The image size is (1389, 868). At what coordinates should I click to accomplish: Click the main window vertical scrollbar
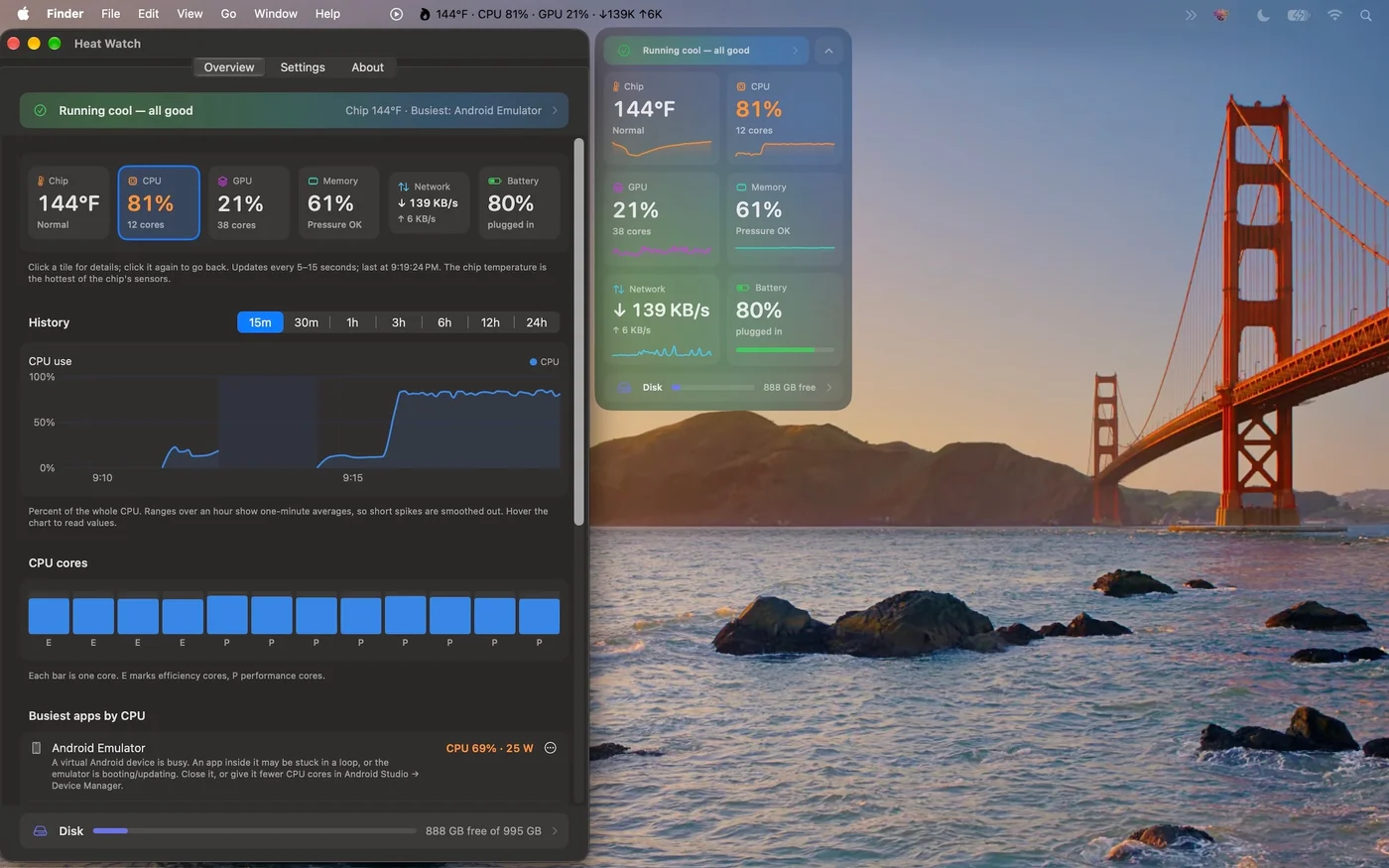(579, 331)
